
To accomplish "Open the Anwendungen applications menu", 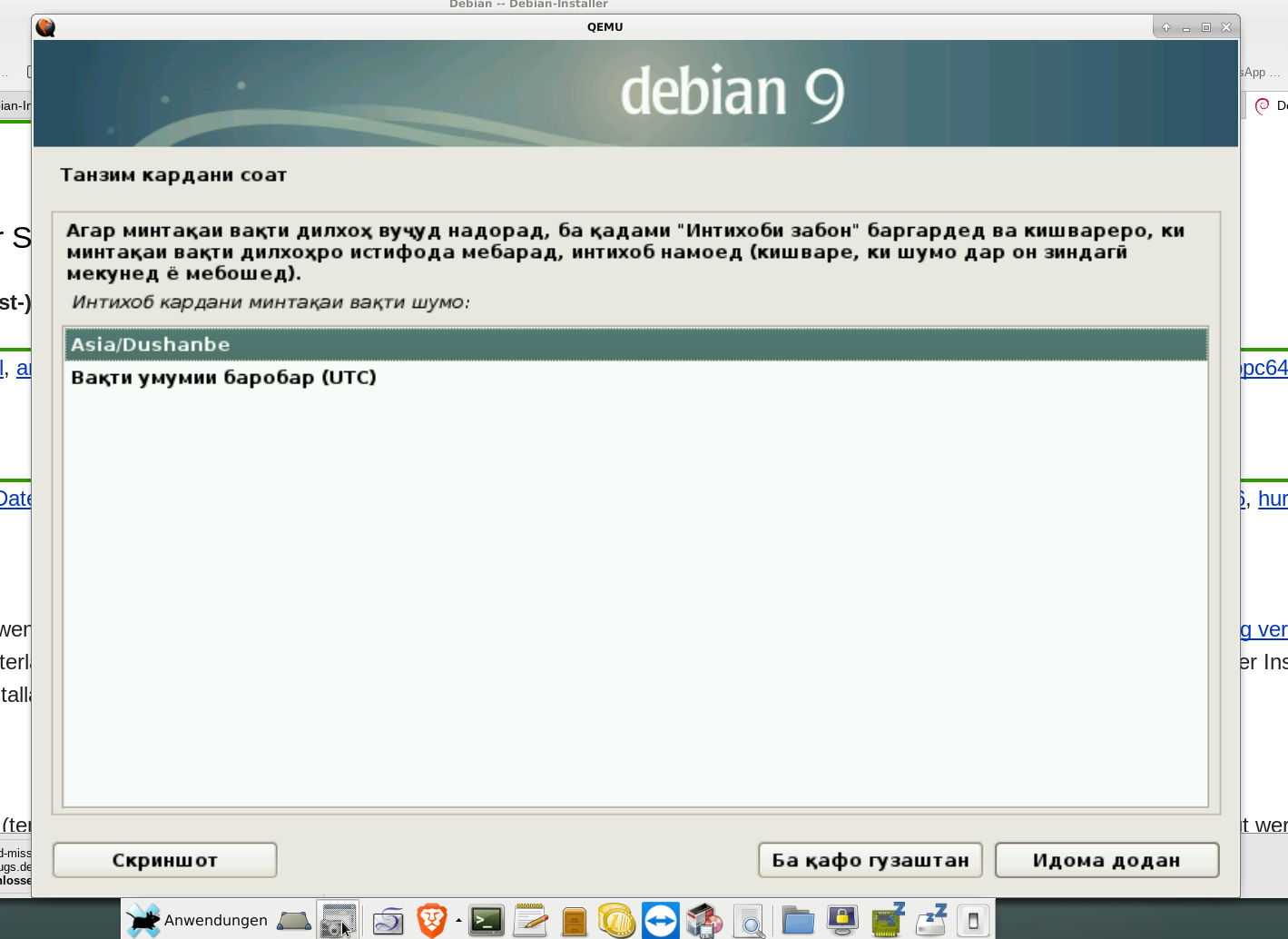I will [x=196, y=920].
